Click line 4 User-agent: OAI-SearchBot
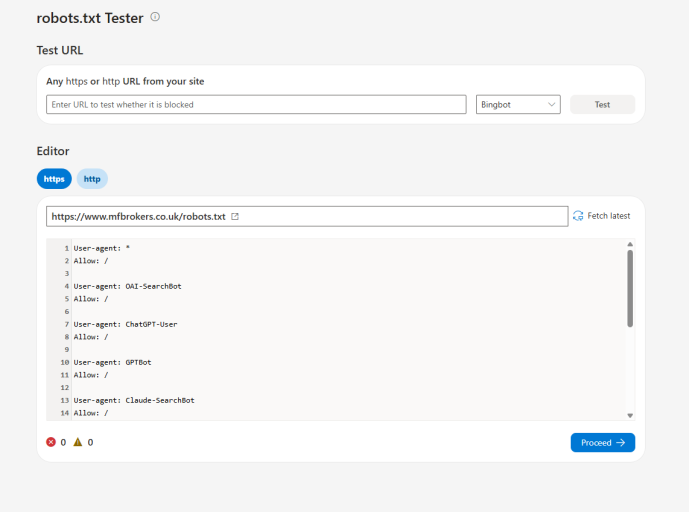 [x=127, y=287]
